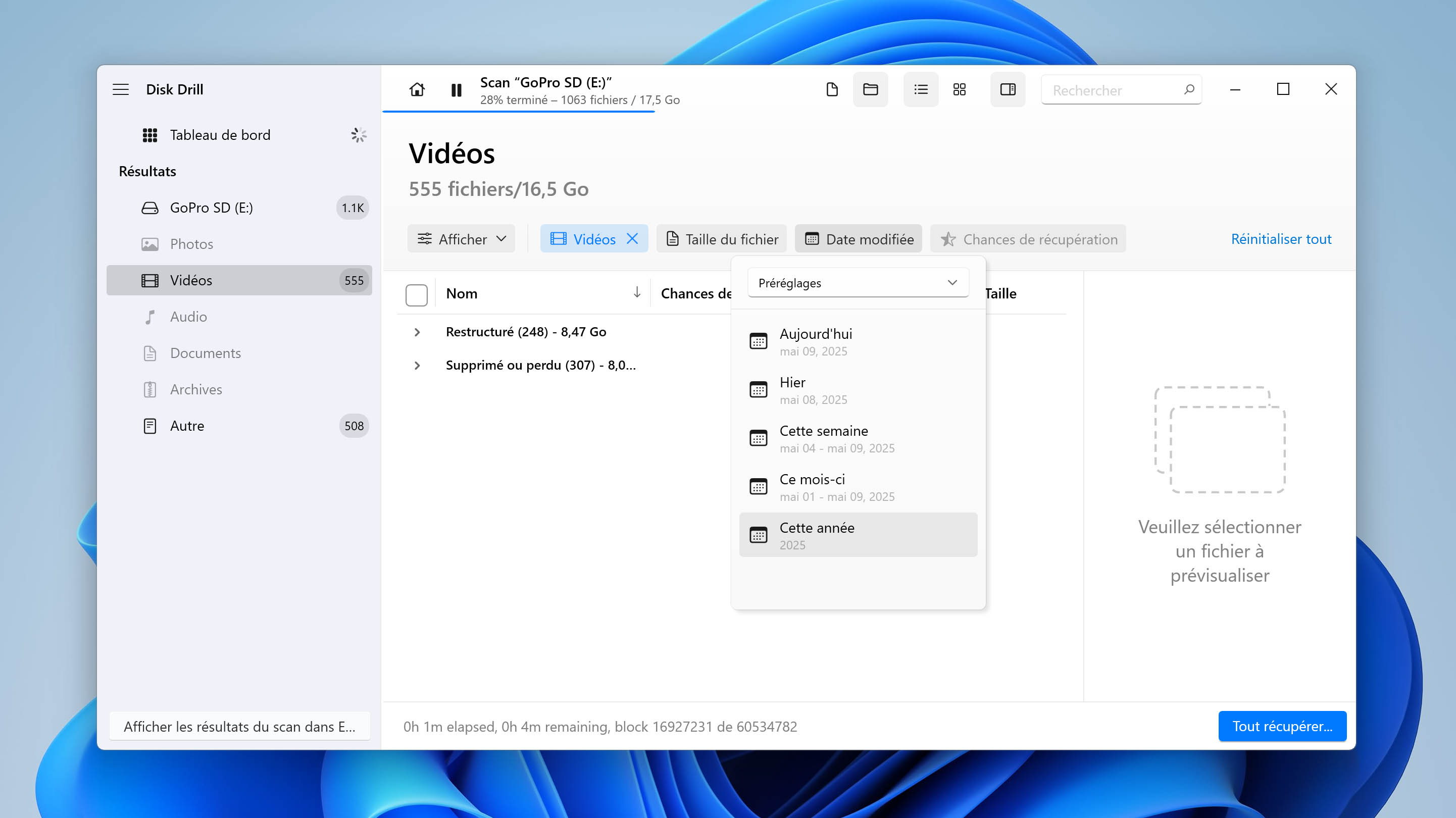
Task: Click the scan progress bar under title
Action: [519, 112]
